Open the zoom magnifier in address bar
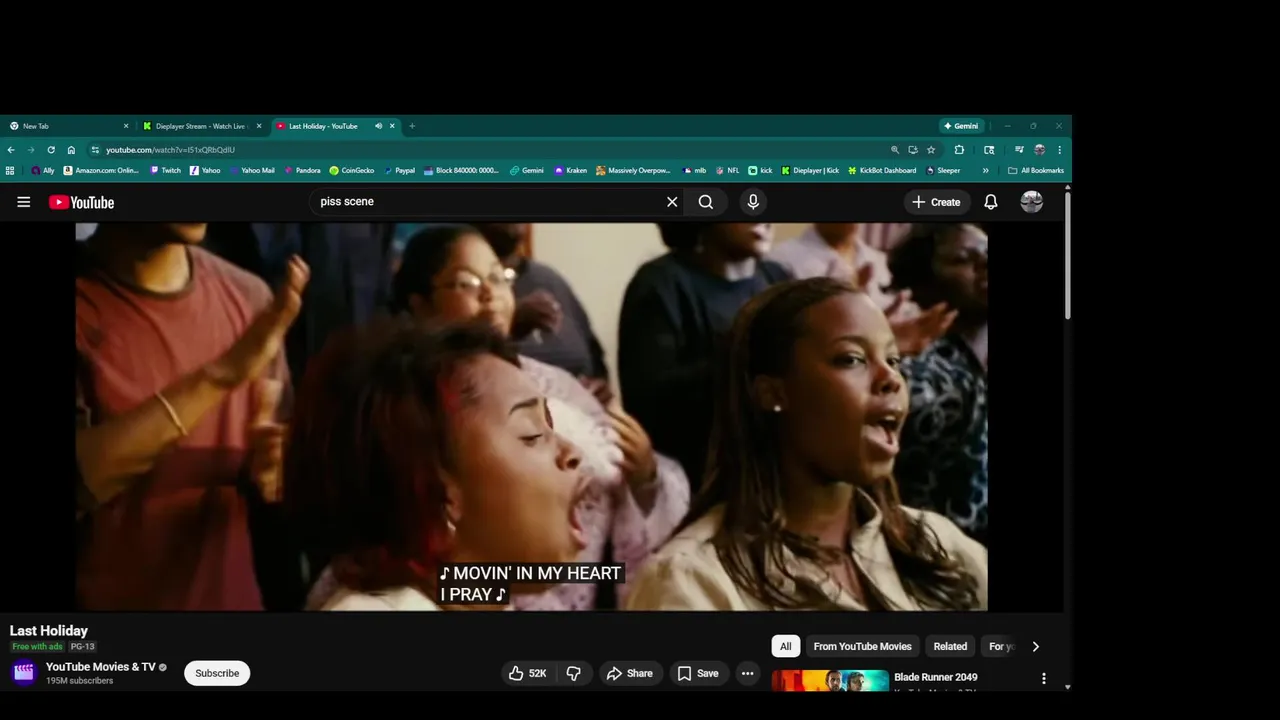This screenshot has width=1280, height=720. point(895,150)
